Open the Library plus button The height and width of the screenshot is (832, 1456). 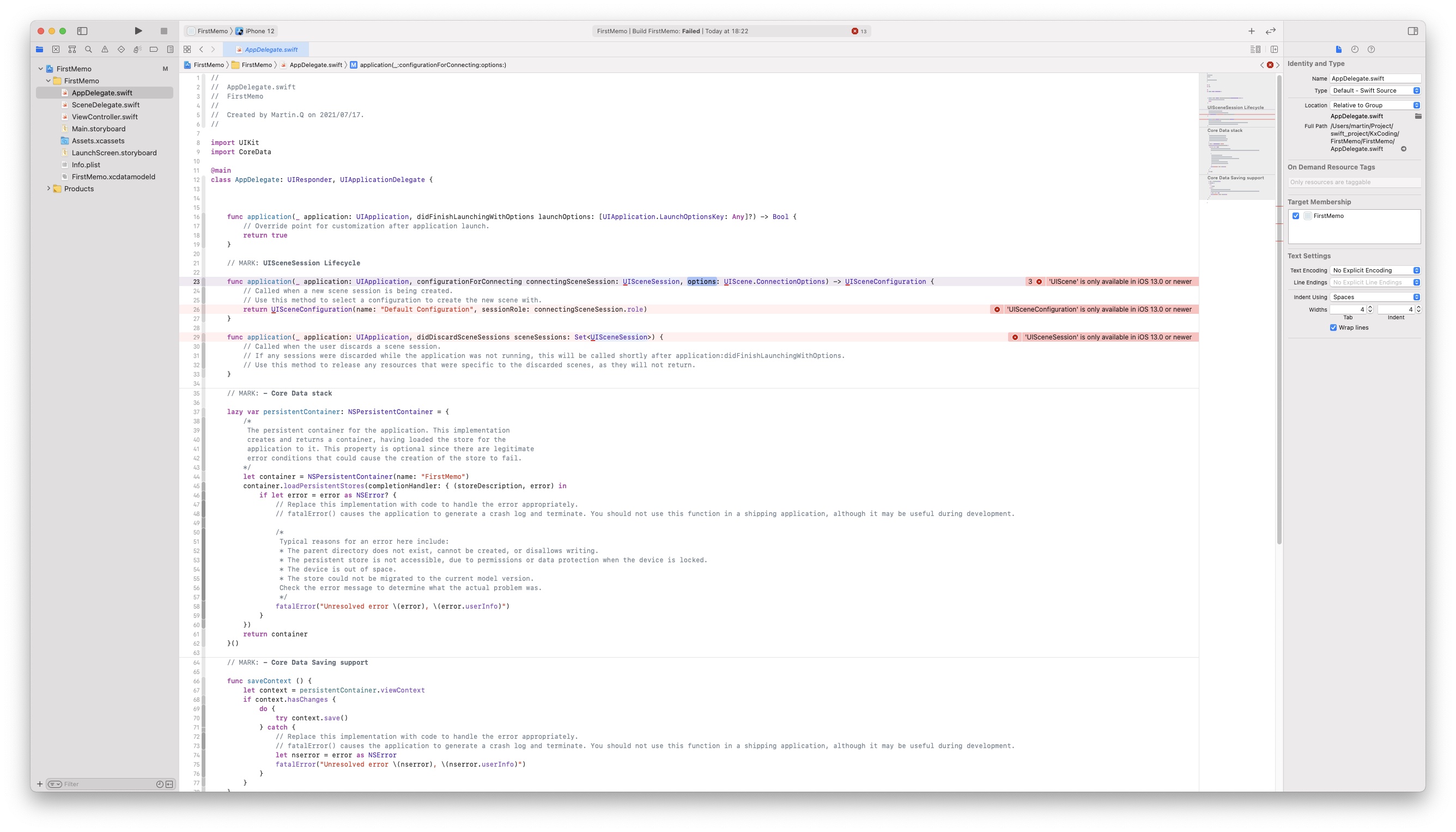1252,31
